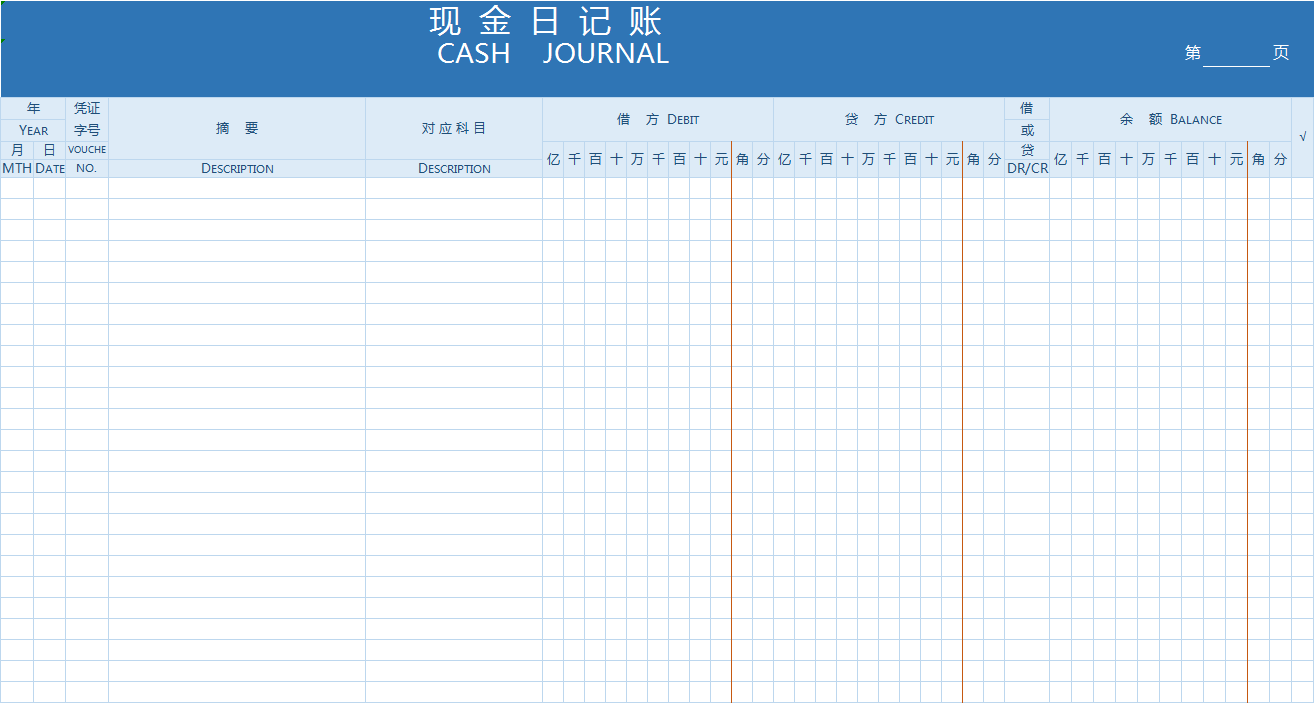Click the 凭证字号 VOUCHER NO. header

point(86,130)
